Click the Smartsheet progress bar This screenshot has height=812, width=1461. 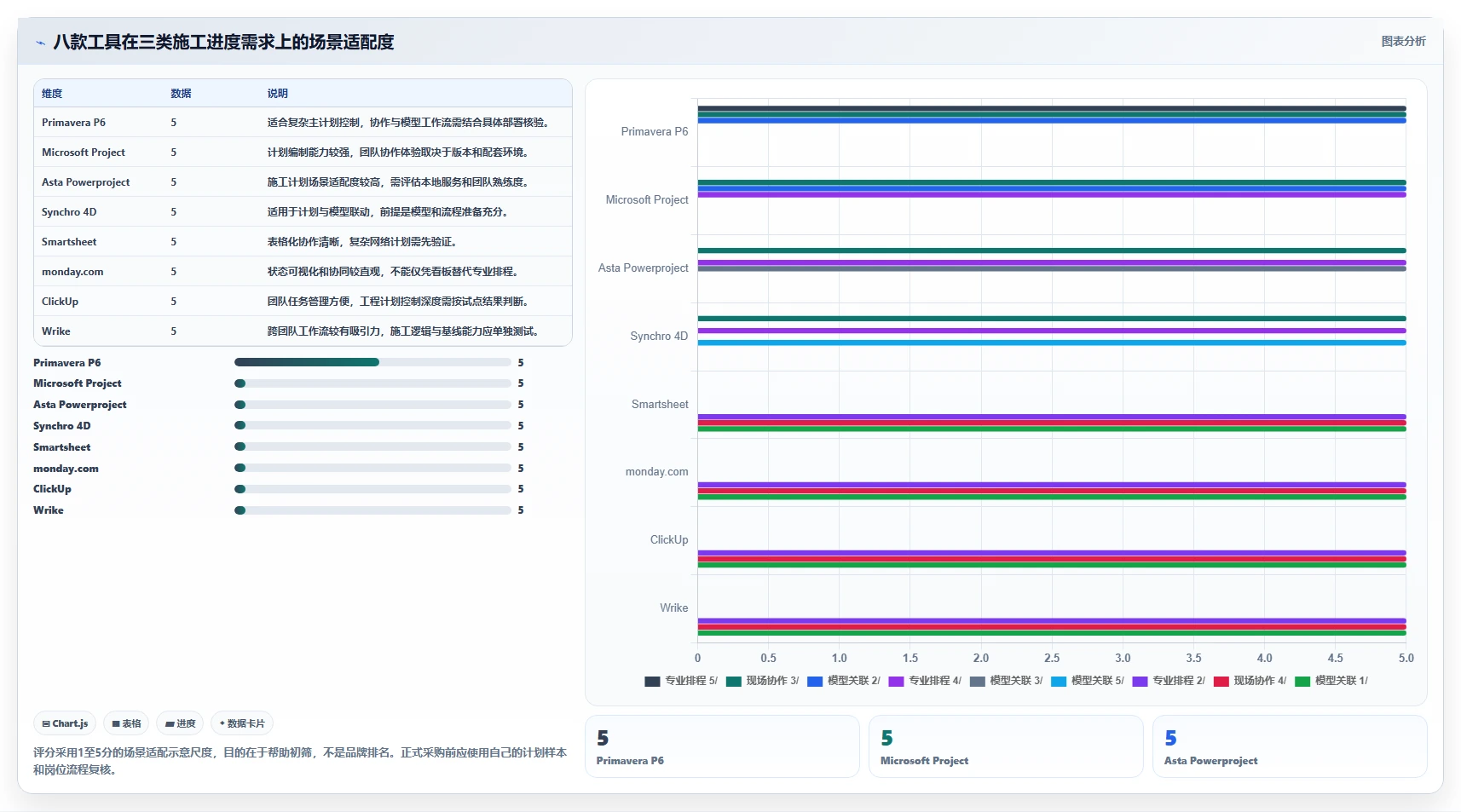[372, 446]
